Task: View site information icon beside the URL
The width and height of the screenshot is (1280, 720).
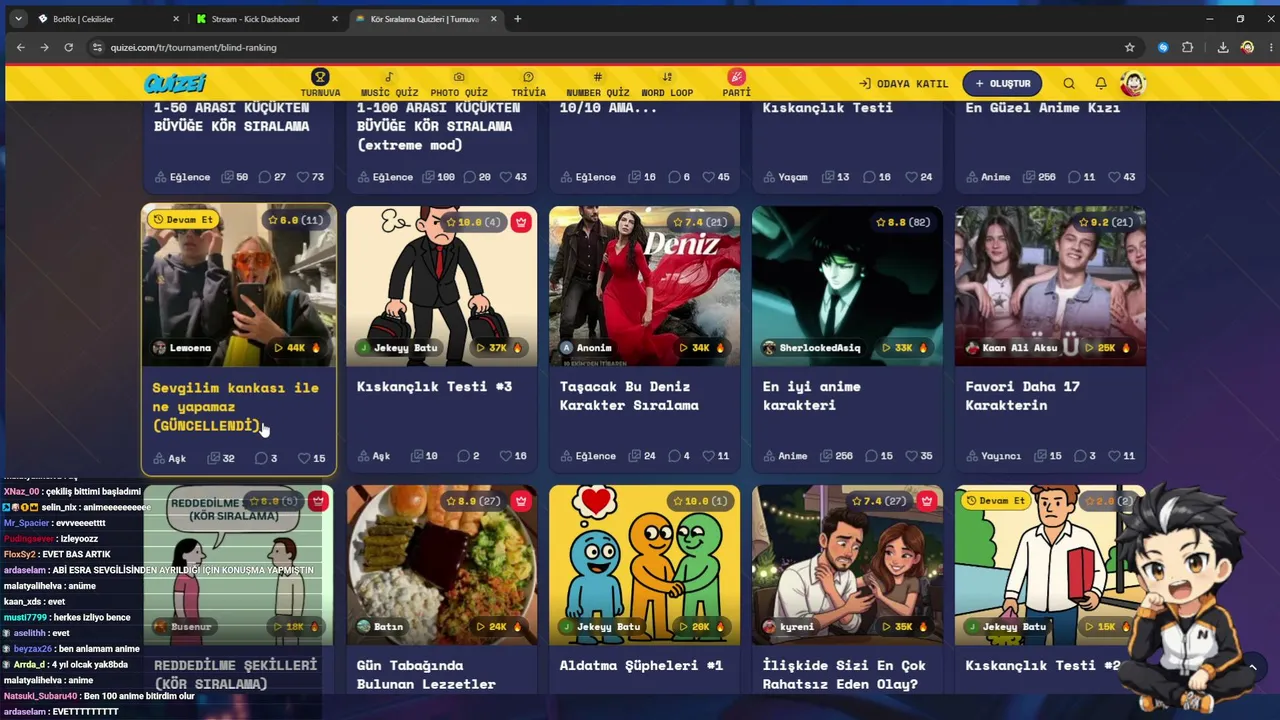Action: (x=97, y=47)
